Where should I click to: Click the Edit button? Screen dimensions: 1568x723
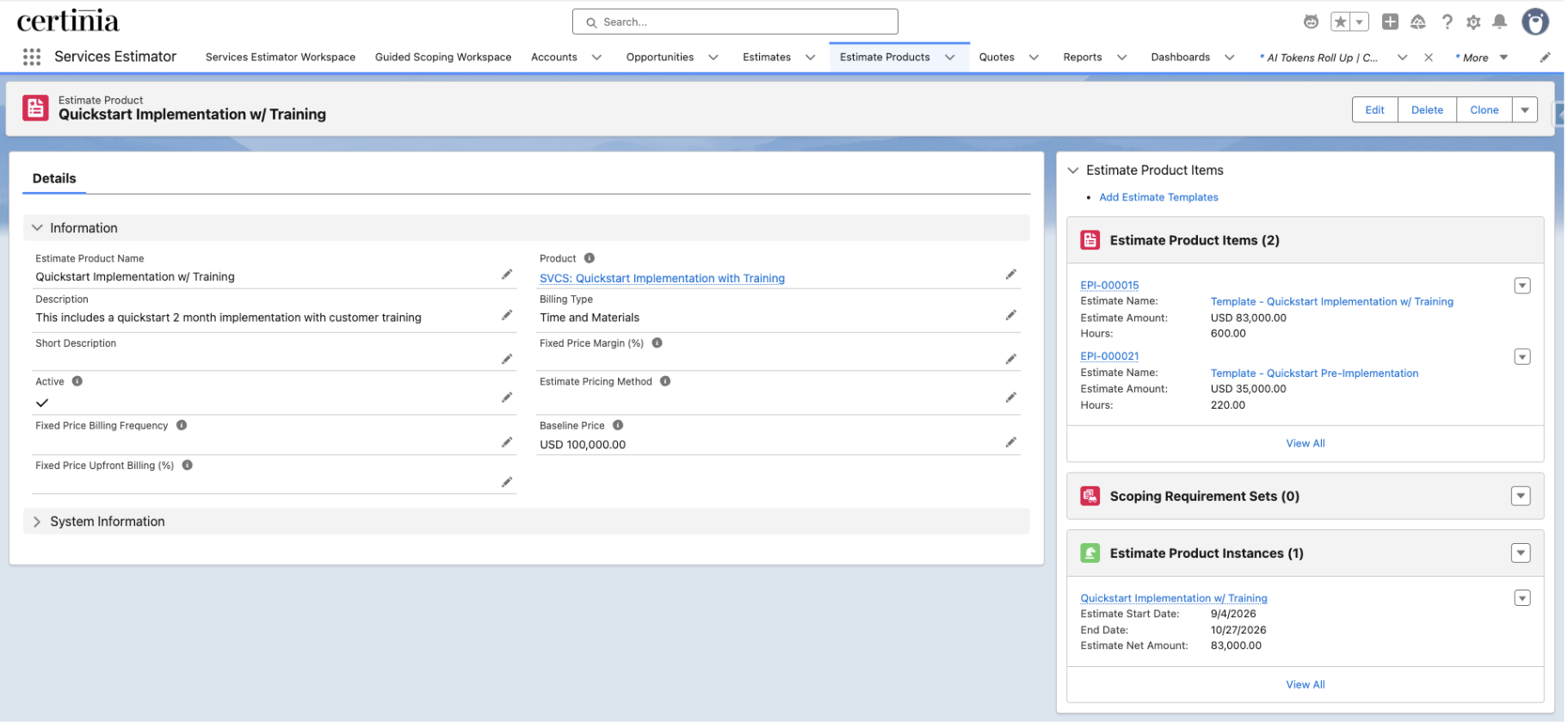point(1375,110)
